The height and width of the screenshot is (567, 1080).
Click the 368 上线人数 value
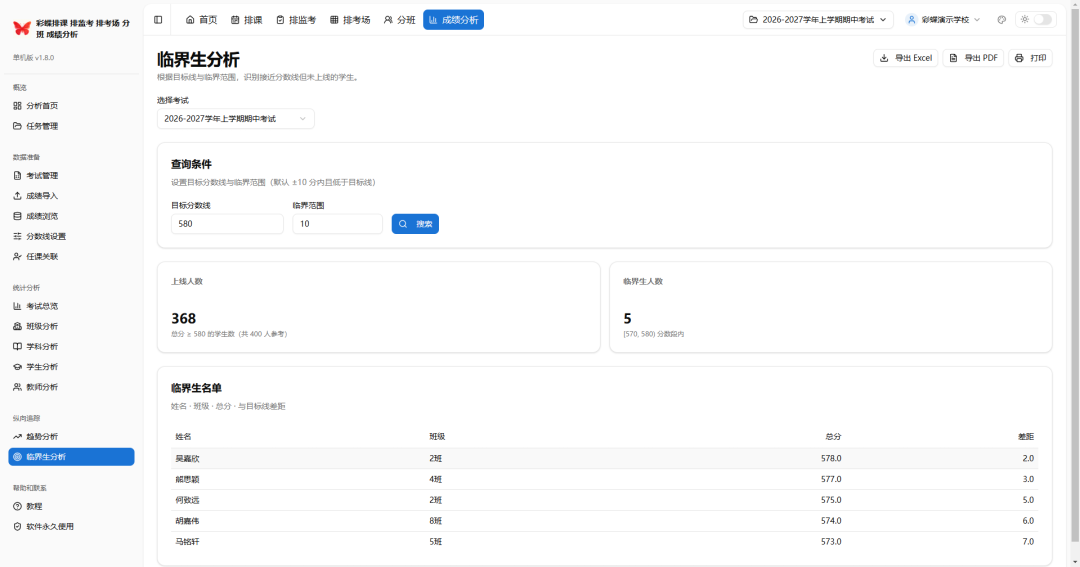tap(184, 318)
